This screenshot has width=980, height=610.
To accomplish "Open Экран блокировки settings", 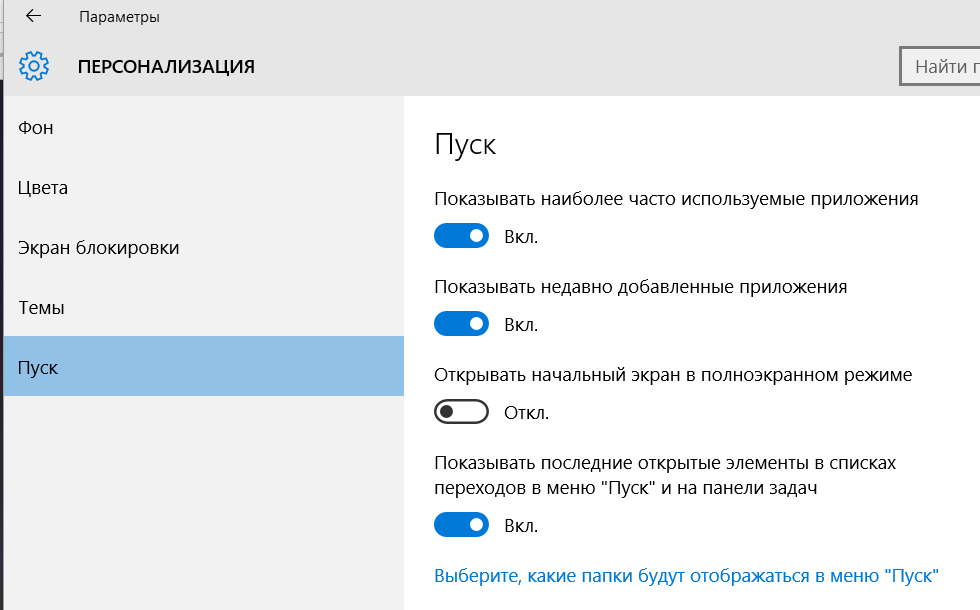I will (99, 248).
